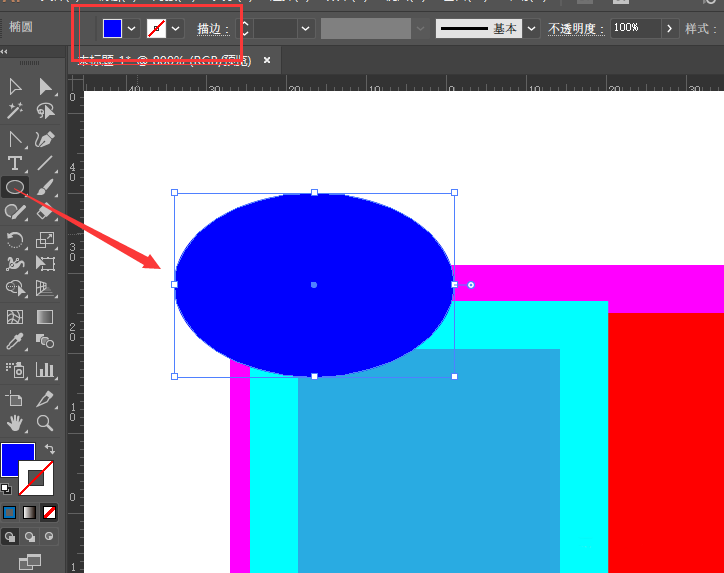The image size is (724, 573).
Task: Select the Paintbrush tool
Action: coord(45,187)
